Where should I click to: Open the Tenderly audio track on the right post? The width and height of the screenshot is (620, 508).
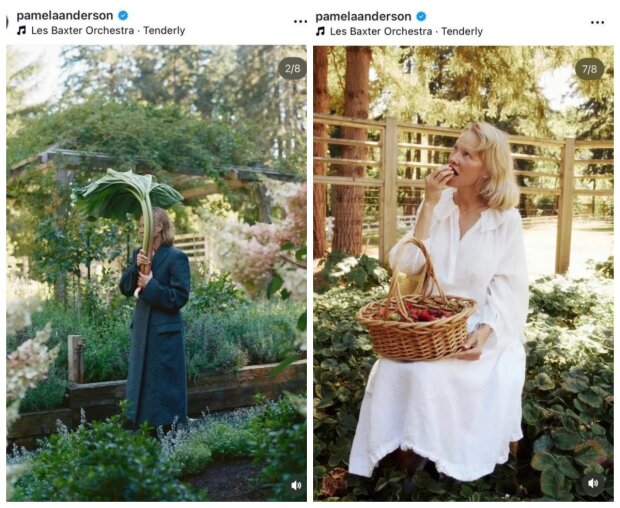pyautogui.click(x=462, y=31)
